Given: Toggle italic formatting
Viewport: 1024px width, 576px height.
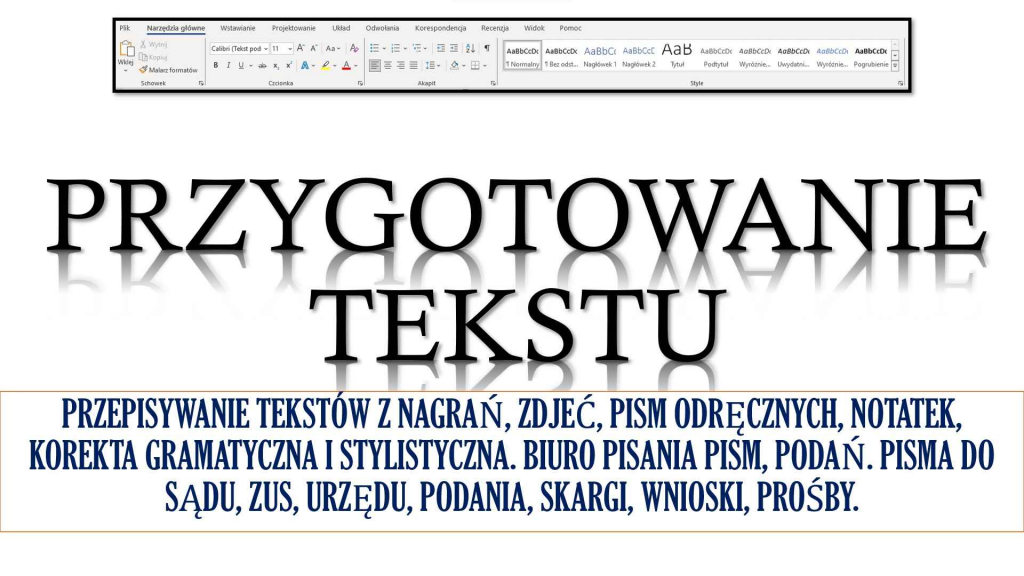Looking at the screenshot, I should [228, 64].
